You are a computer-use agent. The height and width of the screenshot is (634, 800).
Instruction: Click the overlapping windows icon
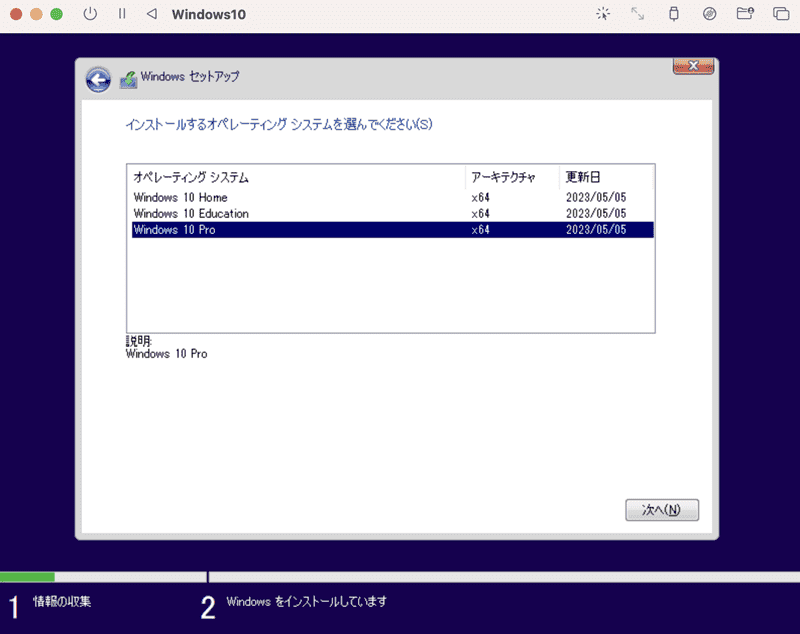(781, 14)
